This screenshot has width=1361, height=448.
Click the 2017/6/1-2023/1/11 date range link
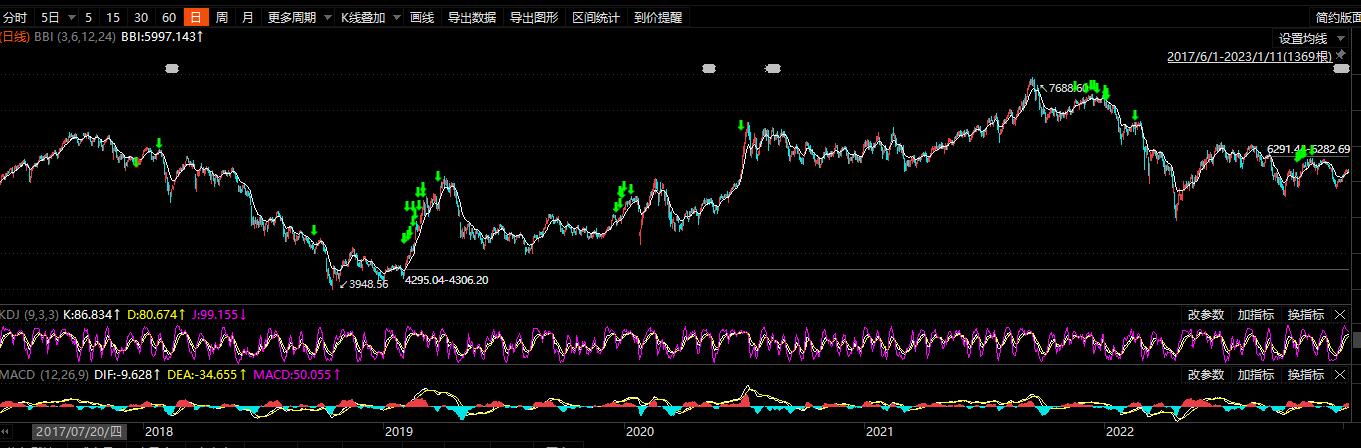1249,56
